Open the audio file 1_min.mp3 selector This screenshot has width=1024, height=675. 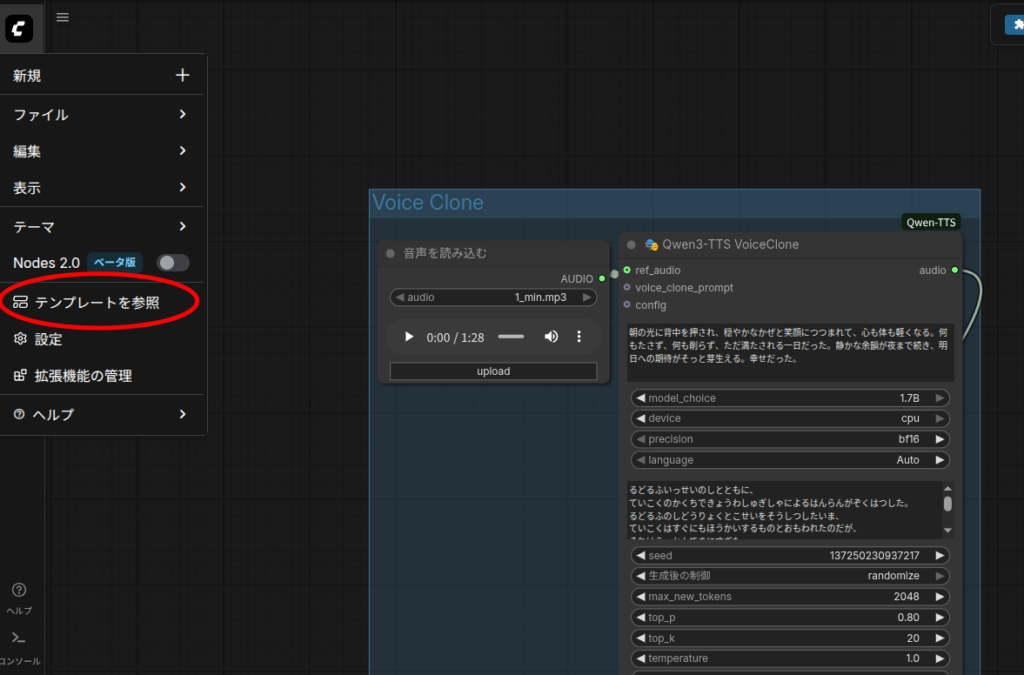coord(493,297)
